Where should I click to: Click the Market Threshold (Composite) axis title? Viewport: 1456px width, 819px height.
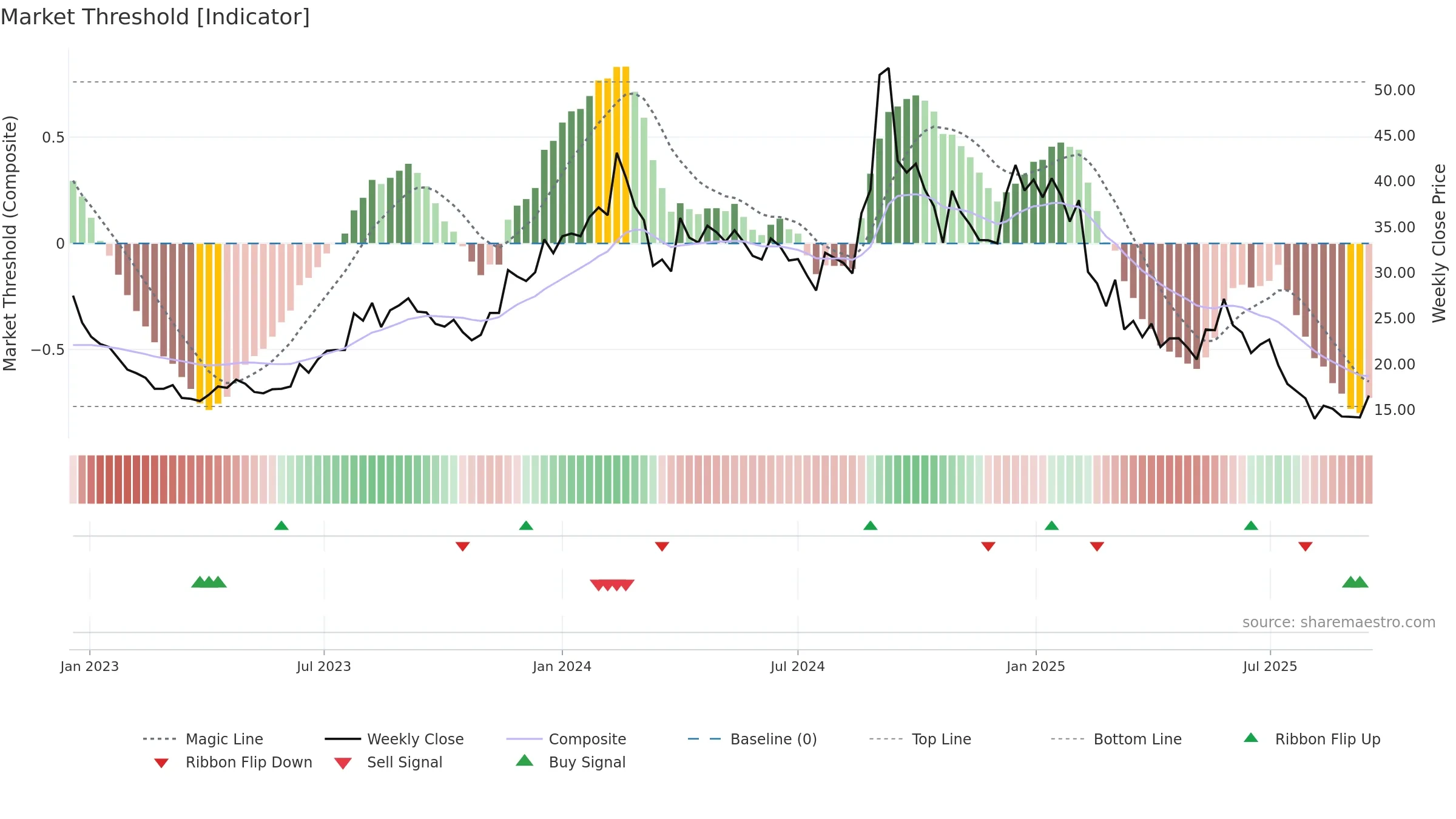coord(10,243)
